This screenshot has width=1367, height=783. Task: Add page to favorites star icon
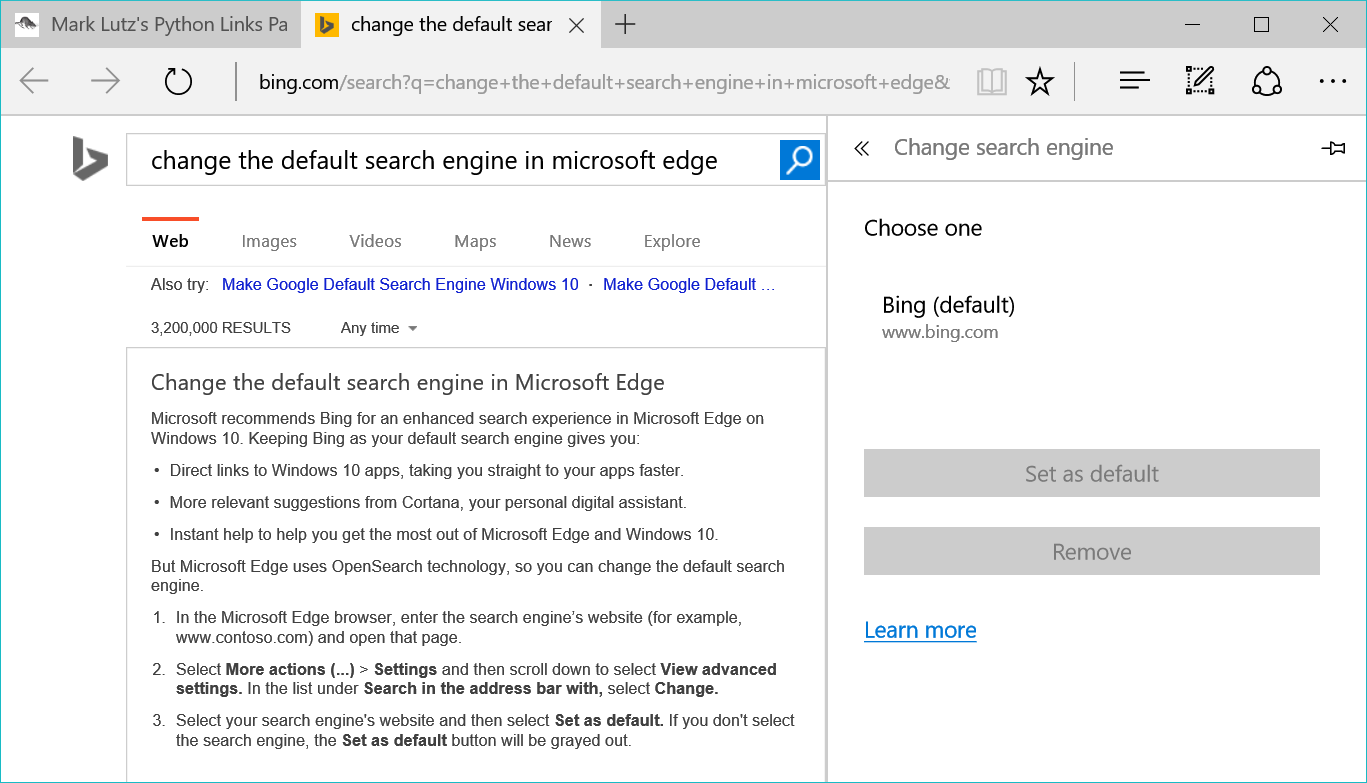(x=1040, y=82)
